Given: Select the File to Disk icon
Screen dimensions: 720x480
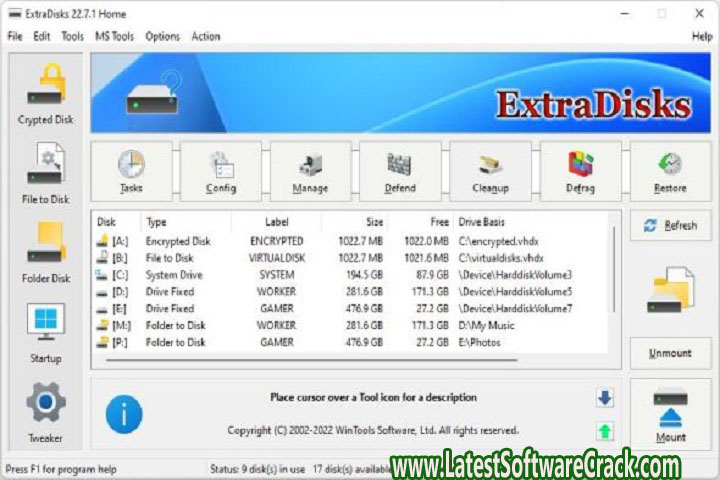Looking at the screenshot, I should click(45, 172).
